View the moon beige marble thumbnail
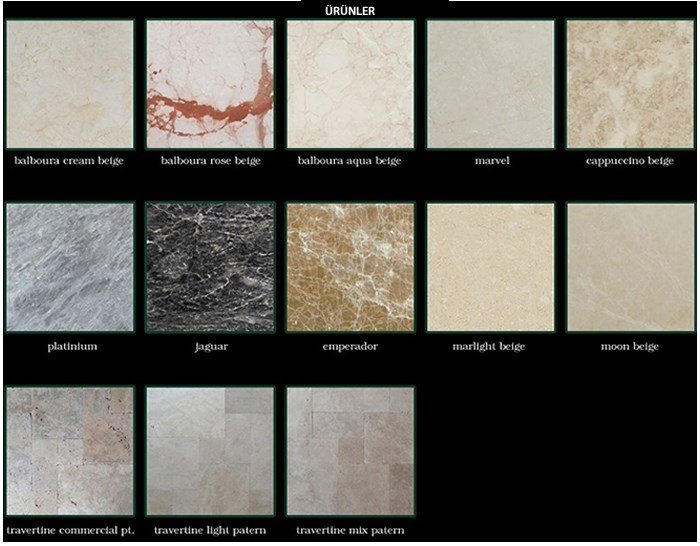Image resolution: width=700 pixels, height=546 pixels. [x=630, y=267]
